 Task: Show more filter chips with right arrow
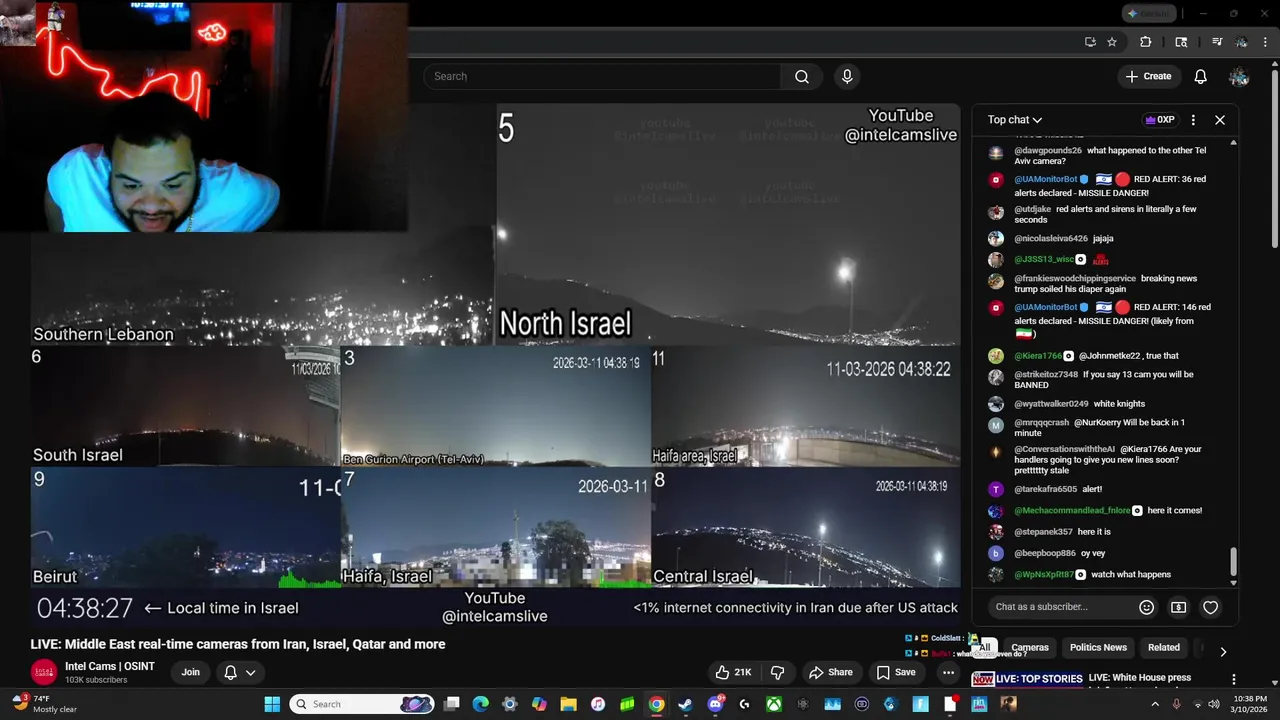coord(1222,651)
